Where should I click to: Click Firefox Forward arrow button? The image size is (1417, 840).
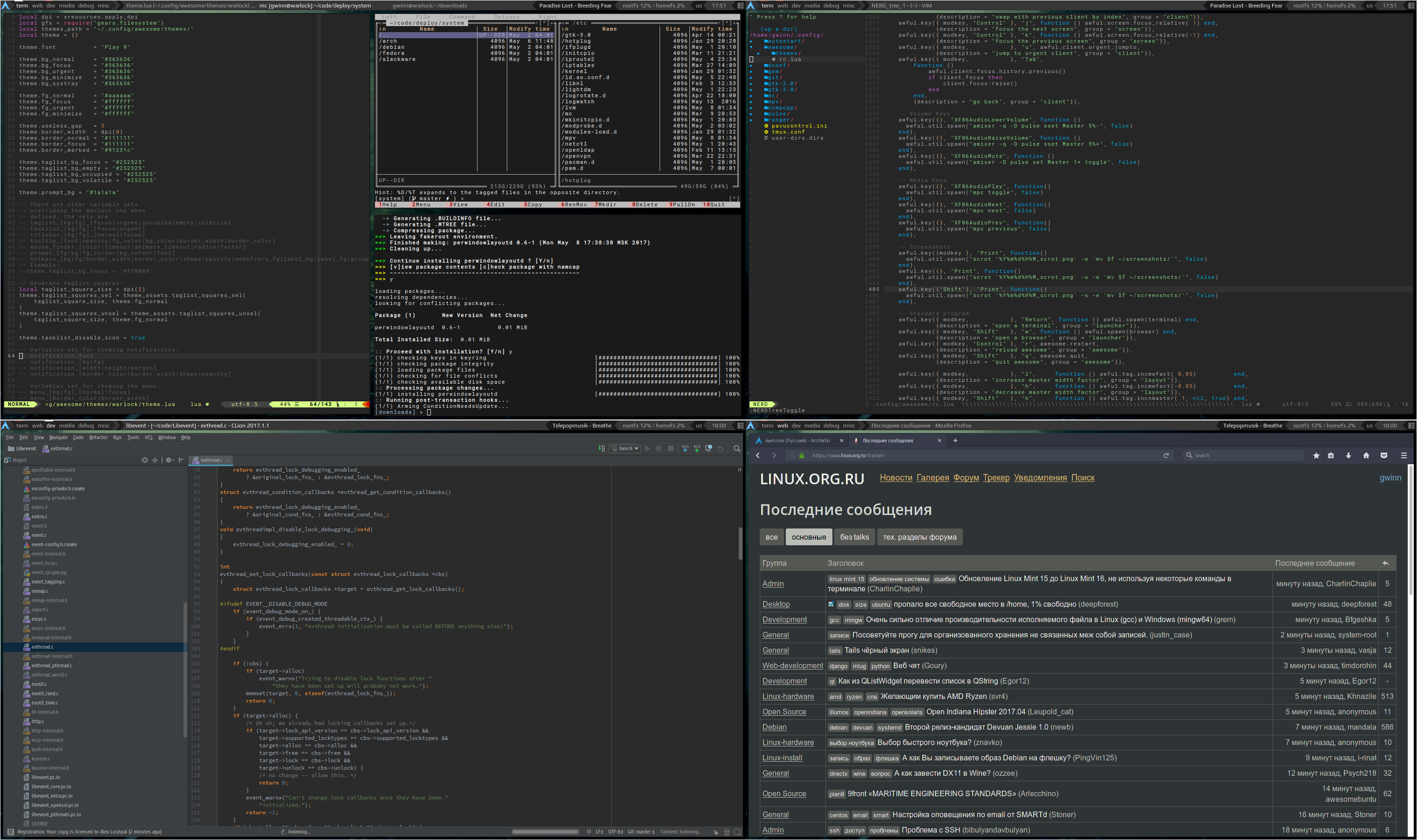pos(774,455)
